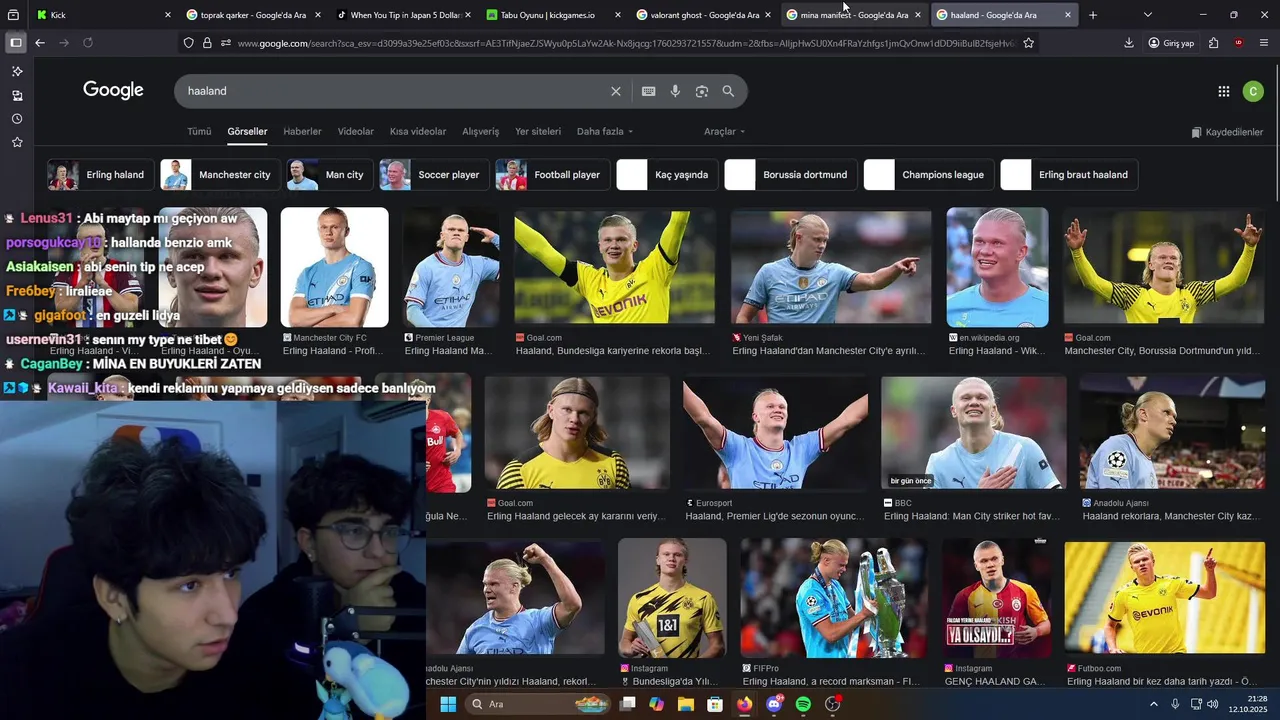1280x720 pixels.
Task: Click the Giriş yap sign-in button
Action: coord(1171,43)
